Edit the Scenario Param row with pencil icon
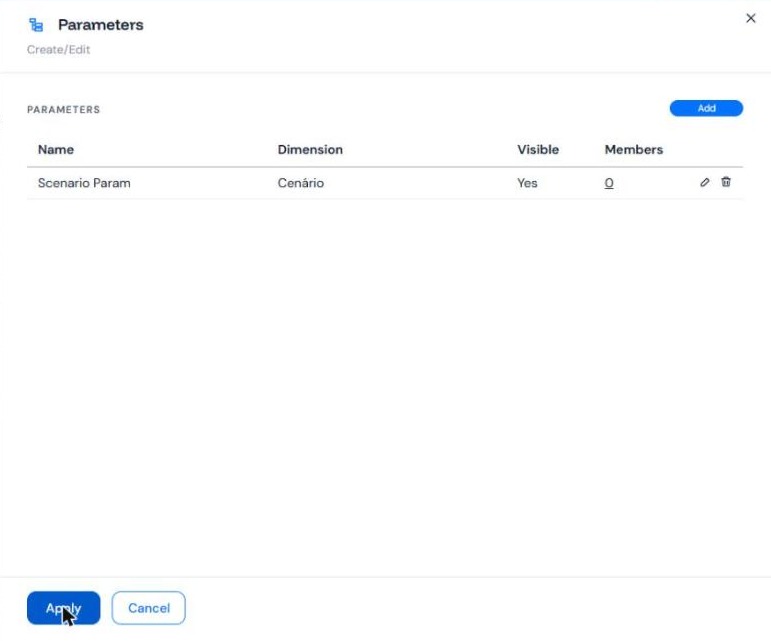771x641 pixels. pos(705,182)
